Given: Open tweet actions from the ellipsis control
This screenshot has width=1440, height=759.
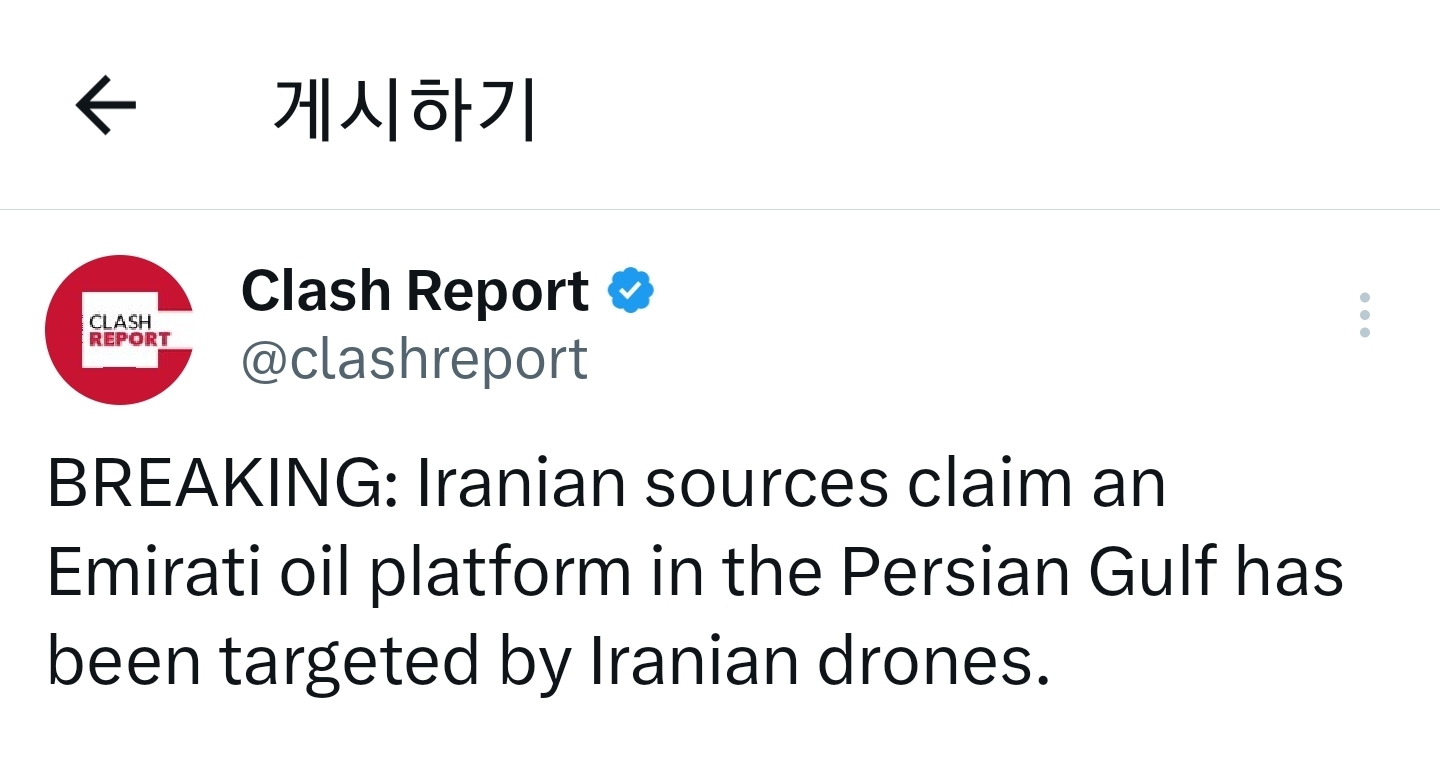Looking at the screenshot, I should pos(1366,313).
